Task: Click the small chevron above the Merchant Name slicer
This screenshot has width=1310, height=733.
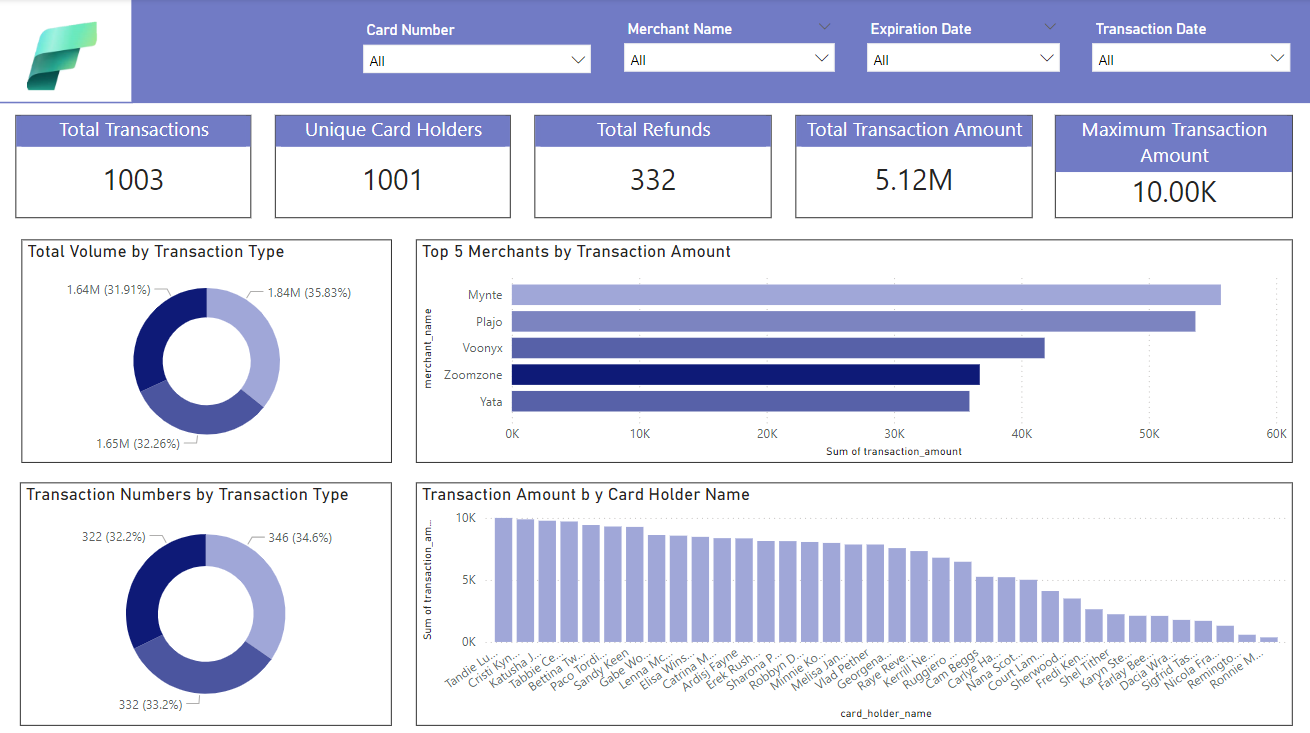Action: (824, 27)
